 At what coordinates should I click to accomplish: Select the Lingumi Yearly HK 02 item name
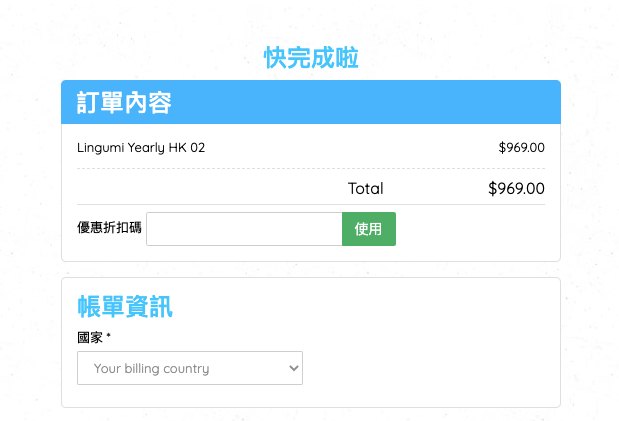click(141, 148)
